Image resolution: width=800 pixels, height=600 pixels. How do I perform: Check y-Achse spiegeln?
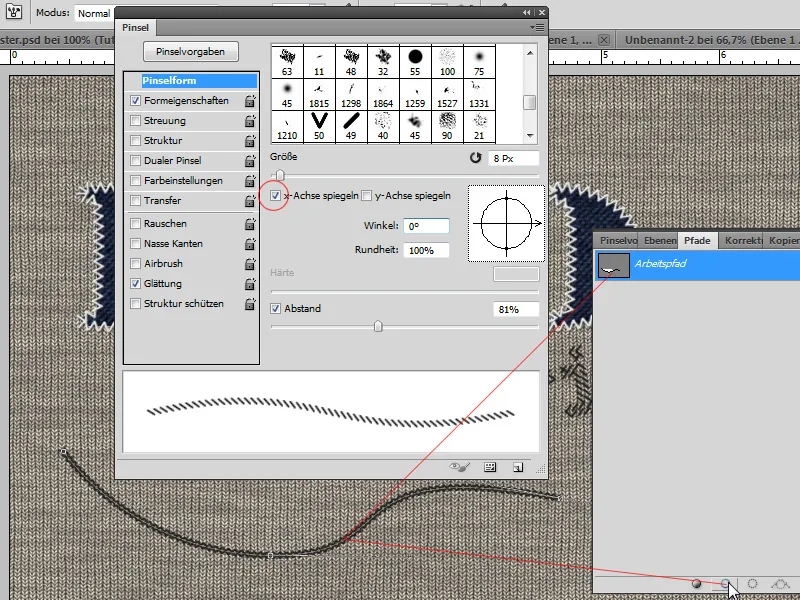[366, 195]
